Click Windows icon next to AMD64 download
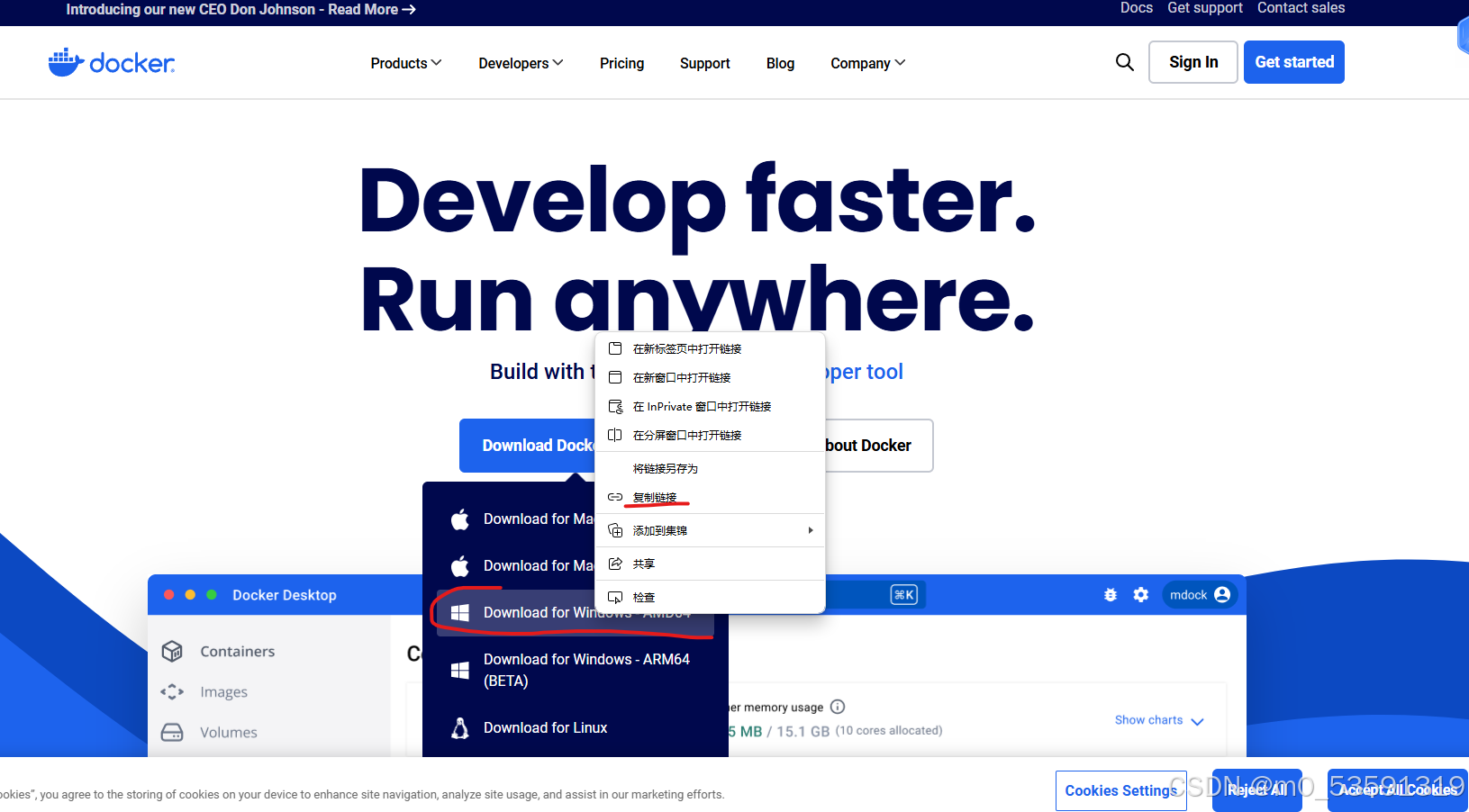The width and height of the screenshot is (1469, 812). point(460,613)
